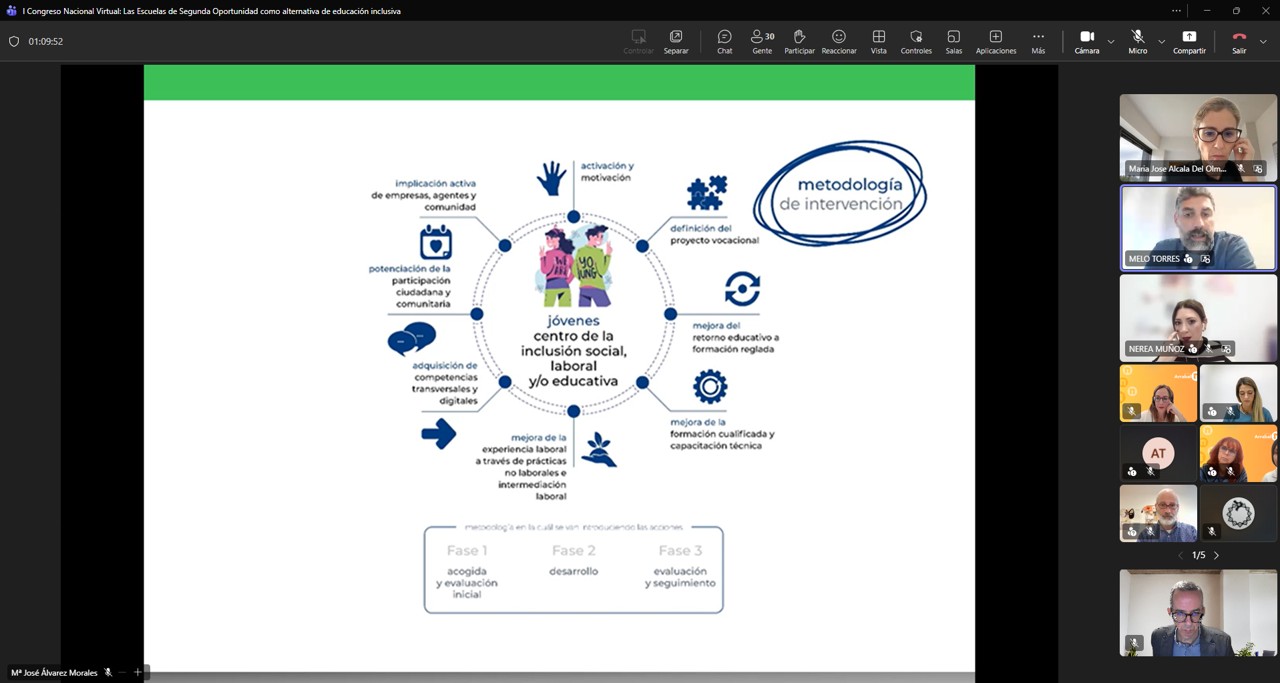Leave the meeting with Salir
The width and height of the screenshot is (1280, 683).
[1239, 41]
